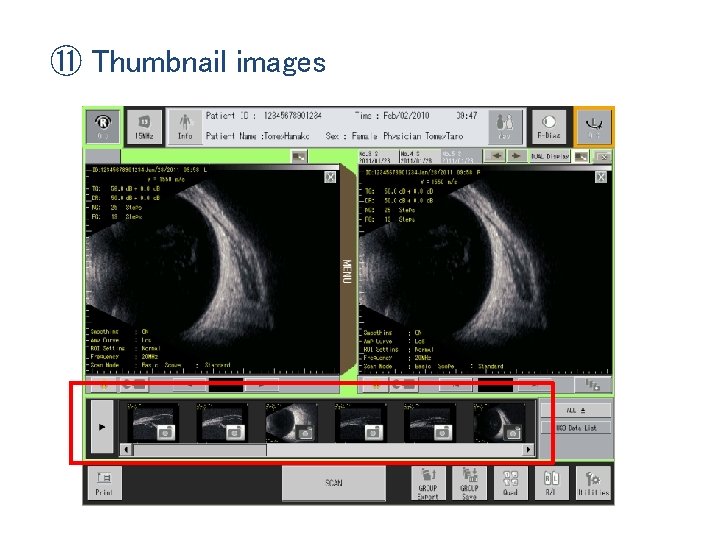Open the vertical MENU tab
Screen dimensions: 720x540
(x=348, y=271)
